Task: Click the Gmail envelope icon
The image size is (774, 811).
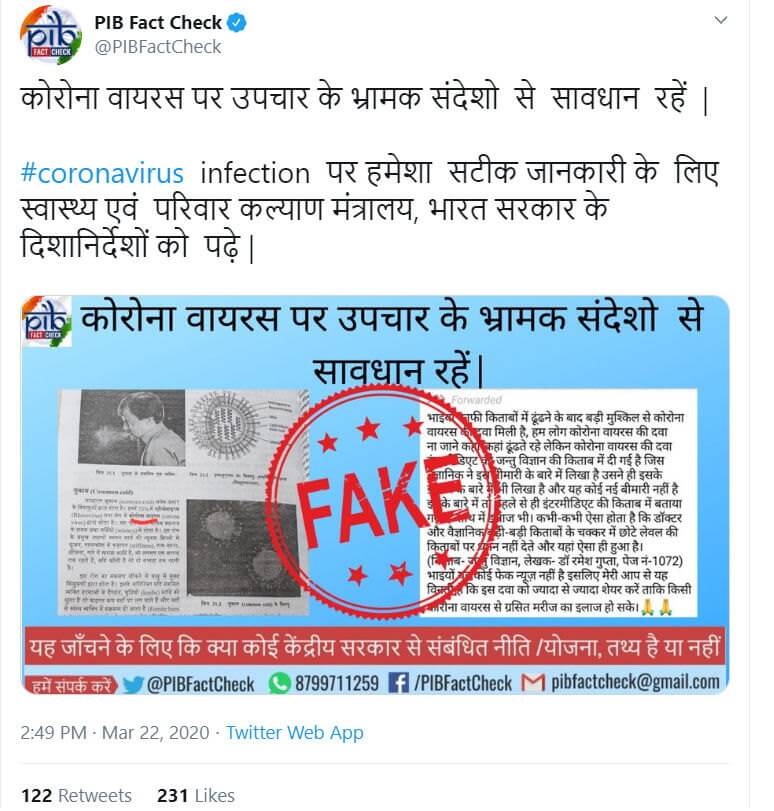Action: 533,683
